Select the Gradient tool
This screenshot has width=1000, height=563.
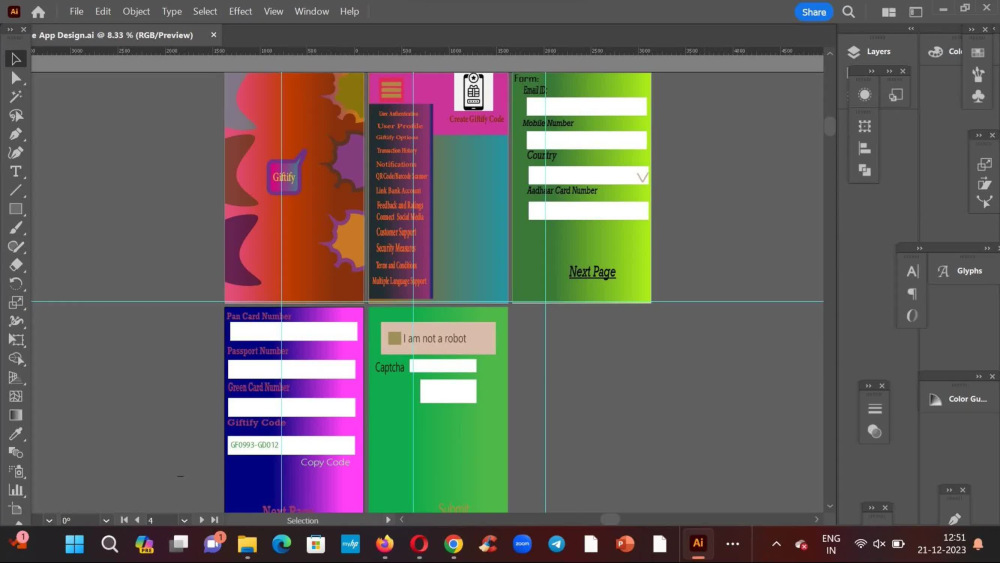(x=16, y=415)
